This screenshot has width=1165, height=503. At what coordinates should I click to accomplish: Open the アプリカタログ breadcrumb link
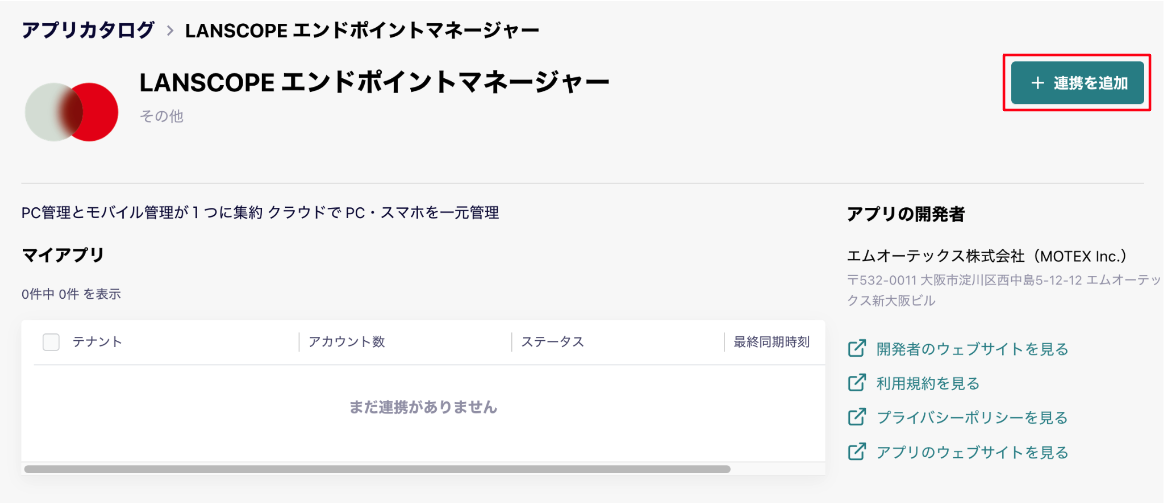pos(88,30)
